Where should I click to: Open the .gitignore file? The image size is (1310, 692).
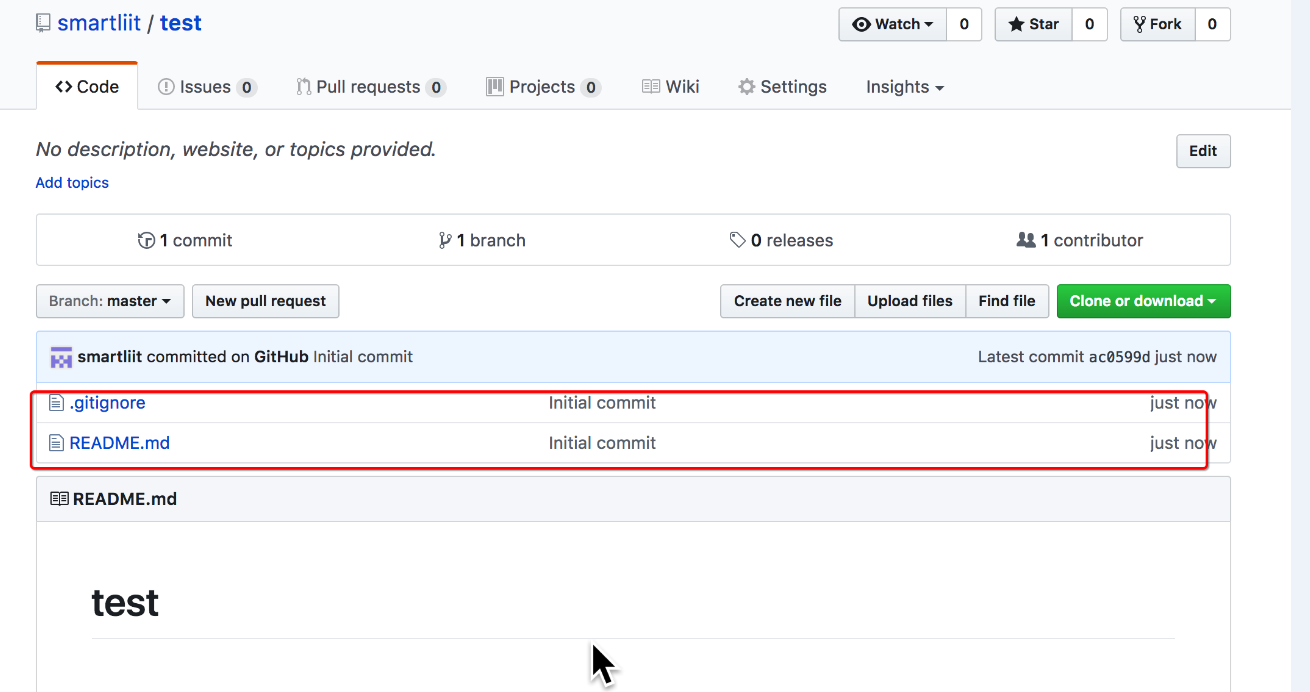pyautogui.click(x=107, y=403)
